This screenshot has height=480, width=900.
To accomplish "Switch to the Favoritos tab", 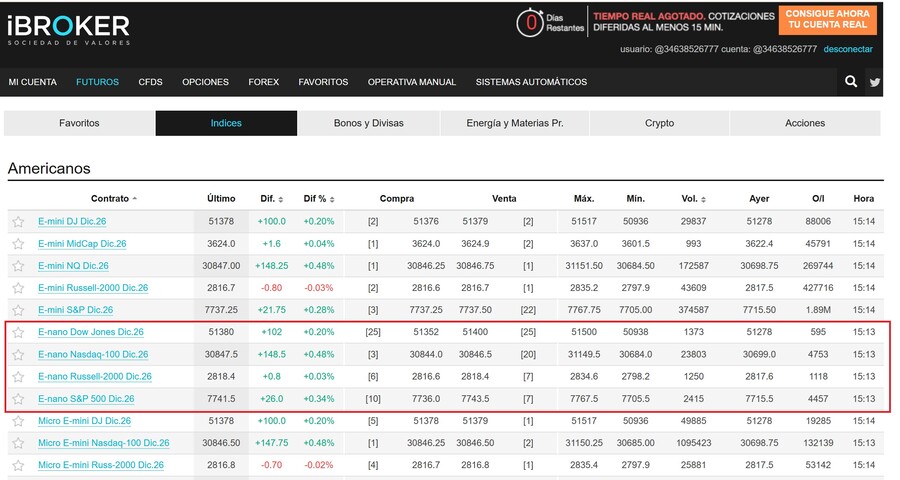I will [x=79, y=123].
